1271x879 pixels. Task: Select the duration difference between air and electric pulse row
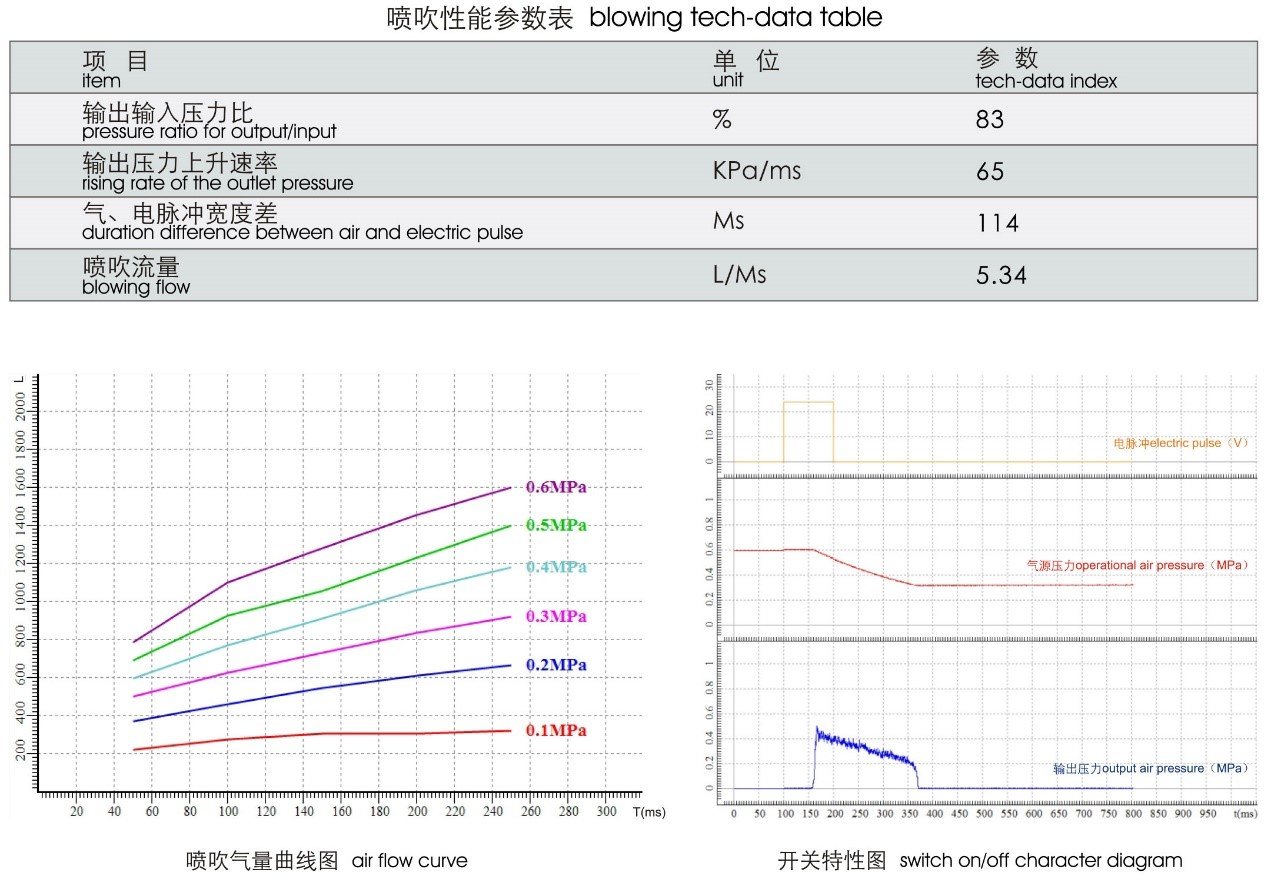(x=302, y=223)
